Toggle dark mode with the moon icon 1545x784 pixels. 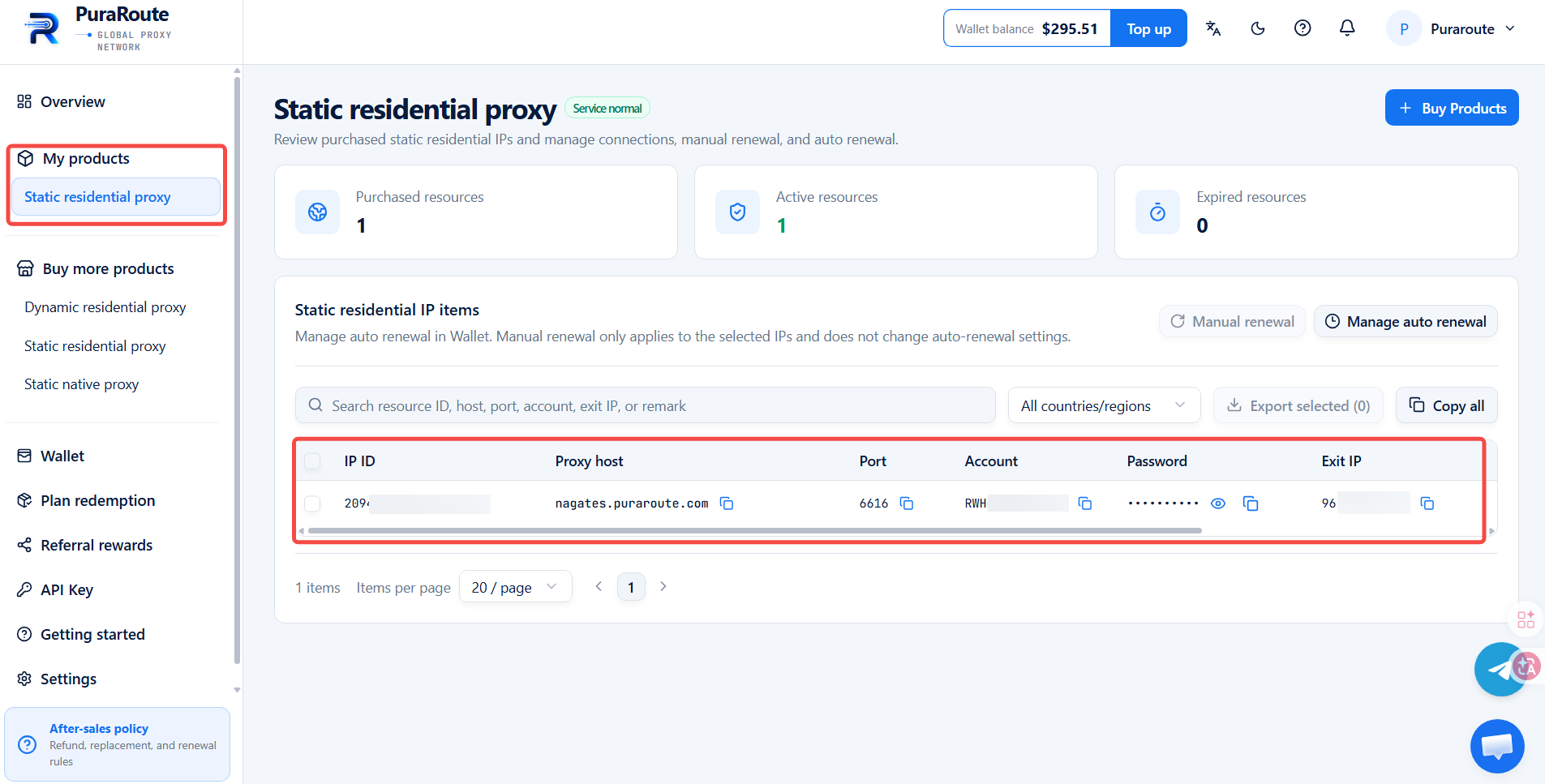click(x=1258, y=28)
